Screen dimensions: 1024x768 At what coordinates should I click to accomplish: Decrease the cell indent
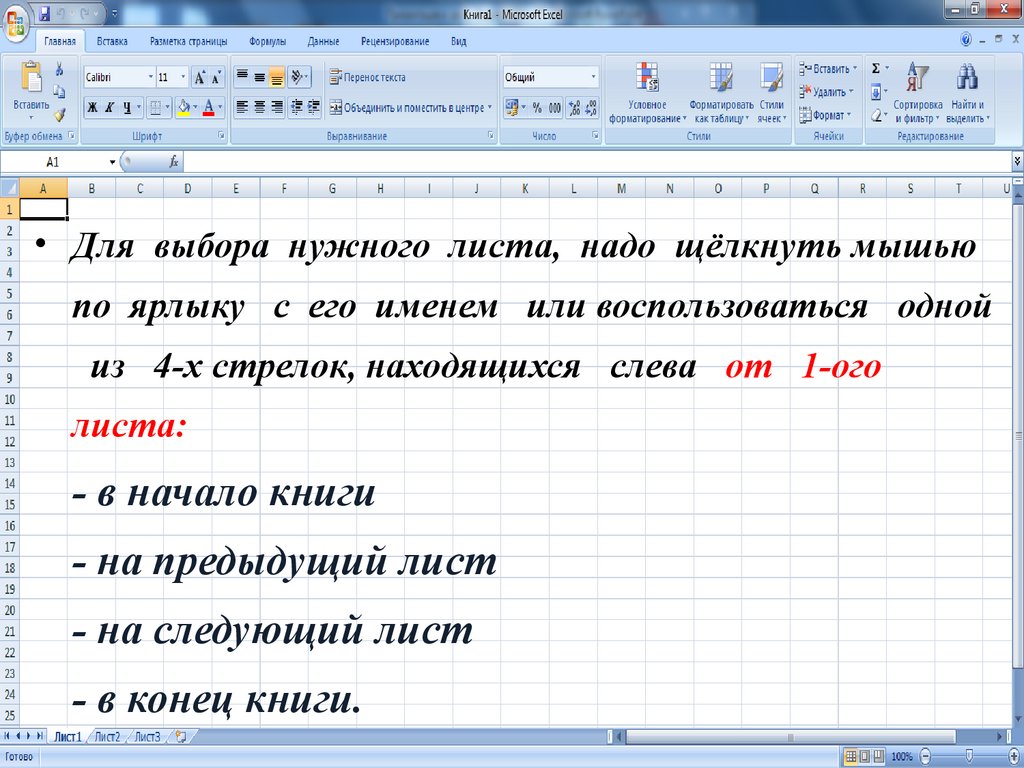(x=296, y=107)
